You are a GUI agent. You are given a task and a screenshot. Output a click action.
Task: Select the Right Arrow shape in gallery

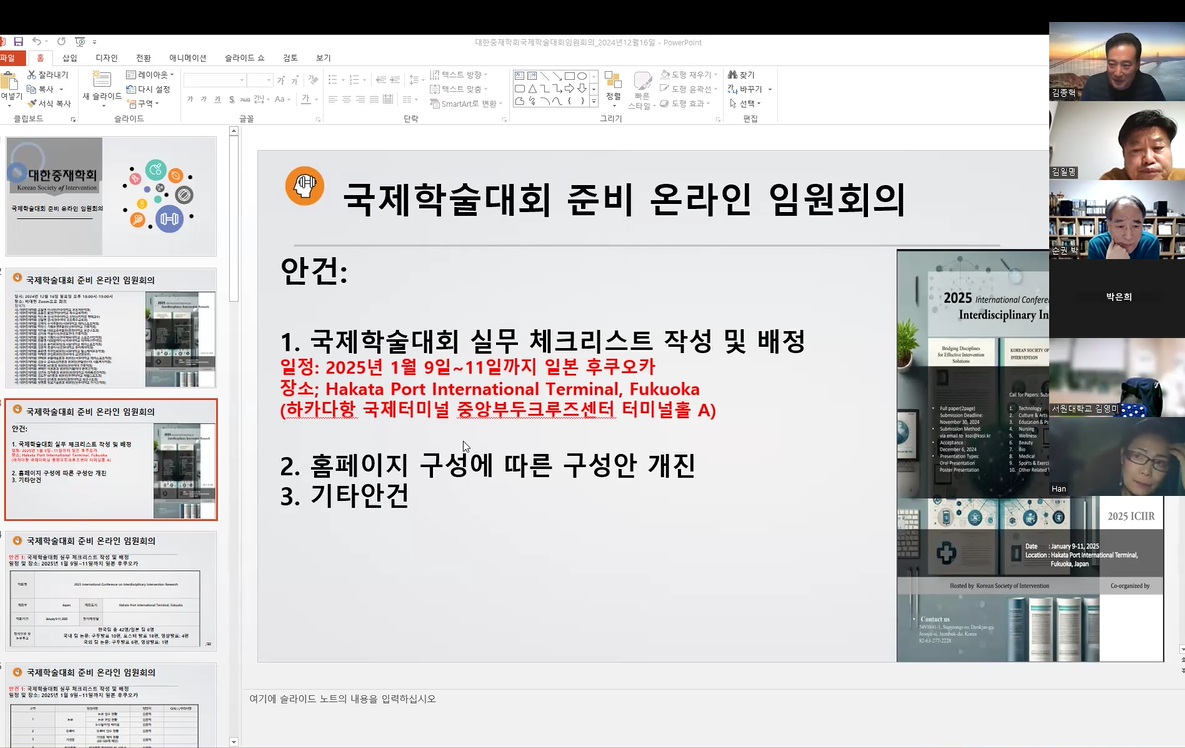[x=569, y=88]
